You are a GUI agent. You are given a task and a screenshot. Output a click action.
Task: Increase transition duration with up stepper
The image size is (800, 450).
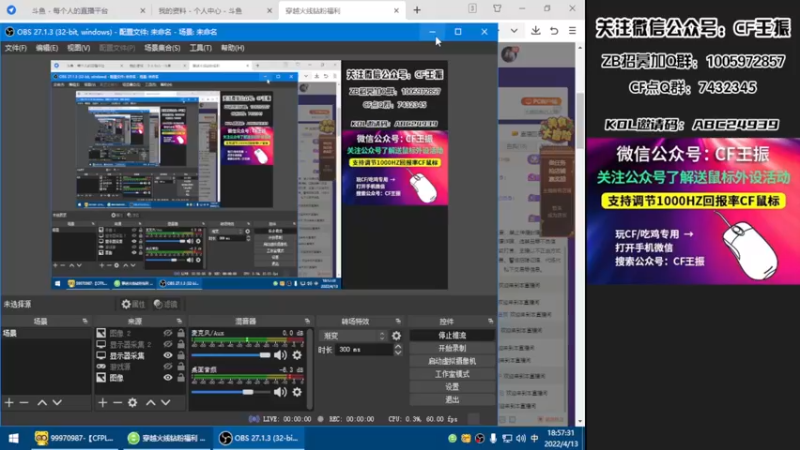[x=398, y=346]
